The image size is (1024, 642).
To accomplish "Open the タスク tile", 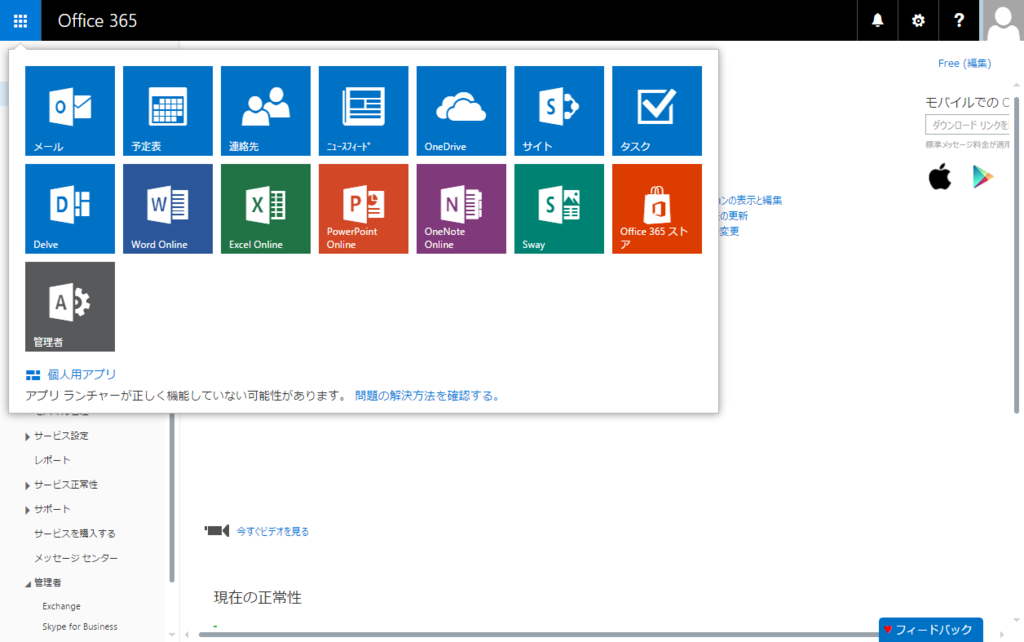I will (x=657, y=110).
